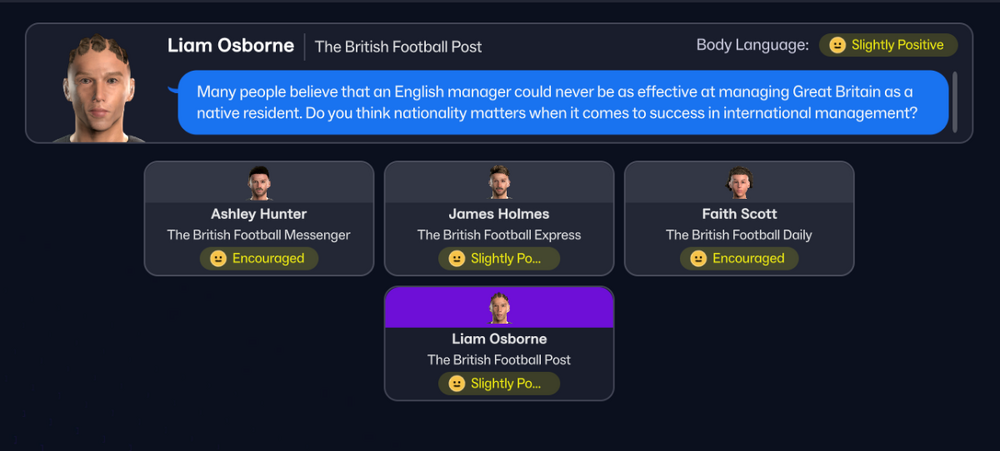The height and width of the screenshot is (451, 1000).
Task: Click The British Football Messenger label
Action: (259, 235)
